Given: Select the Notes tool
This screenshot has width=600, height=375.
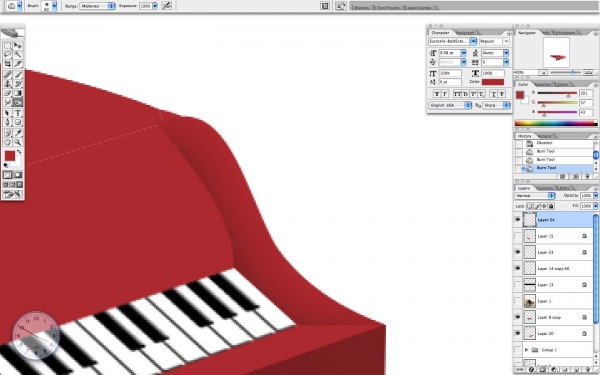Looking at the screenshot, I should tap(7, 133).
